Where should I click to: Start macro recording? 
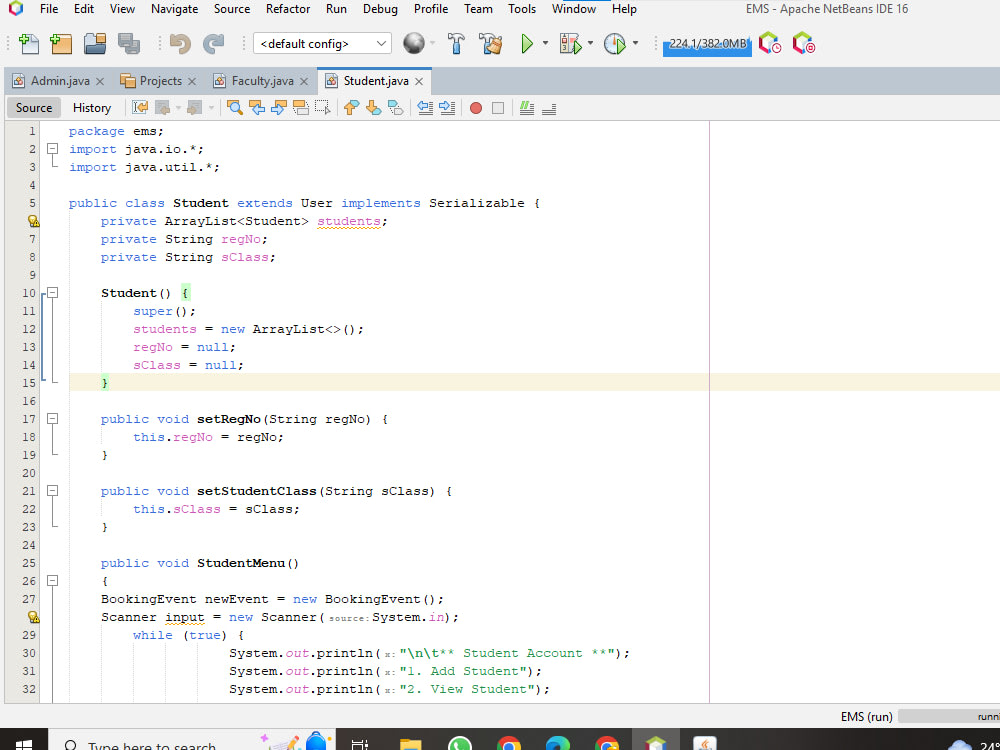(475, 107)
